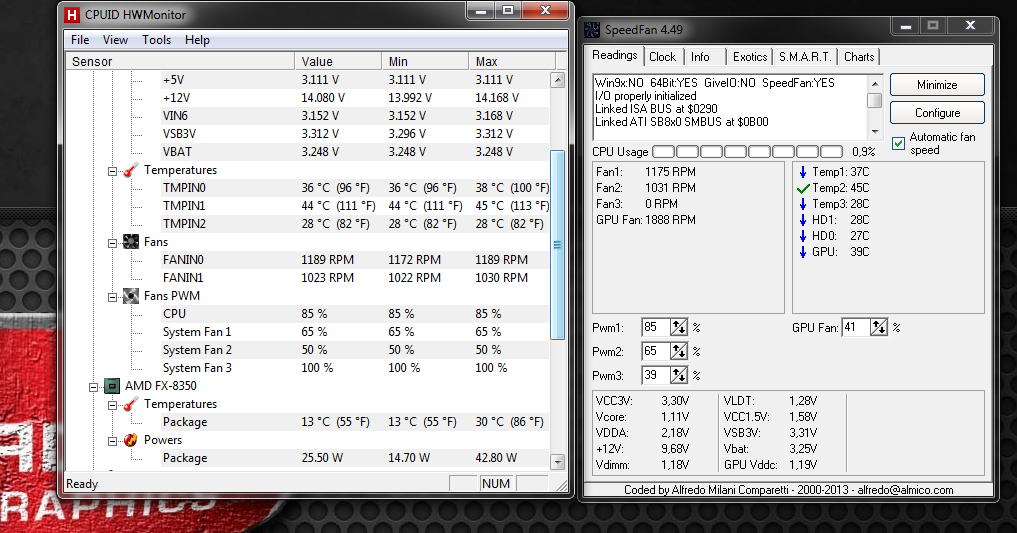Click HWMonitor scrollbar down arrow
This screenshot has height=533, width=1017.
[x=557, y=462]
